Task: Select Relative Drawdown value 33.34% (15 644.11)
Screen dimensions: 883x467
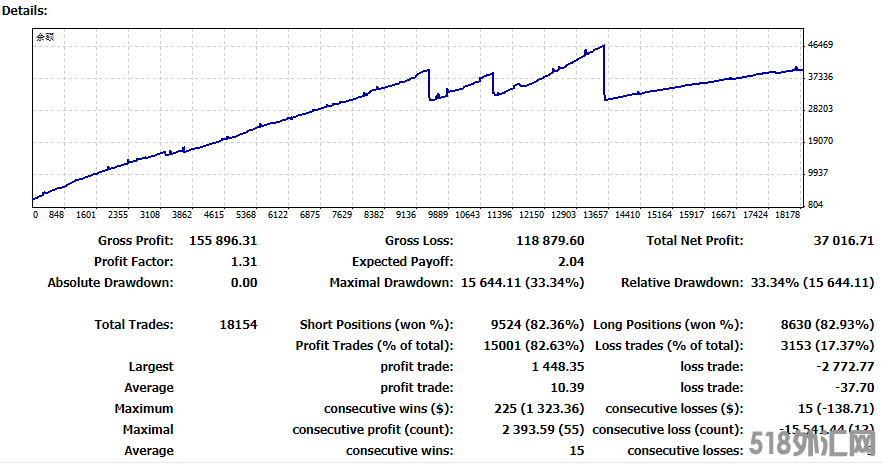Action: click(x=812, y=282)
